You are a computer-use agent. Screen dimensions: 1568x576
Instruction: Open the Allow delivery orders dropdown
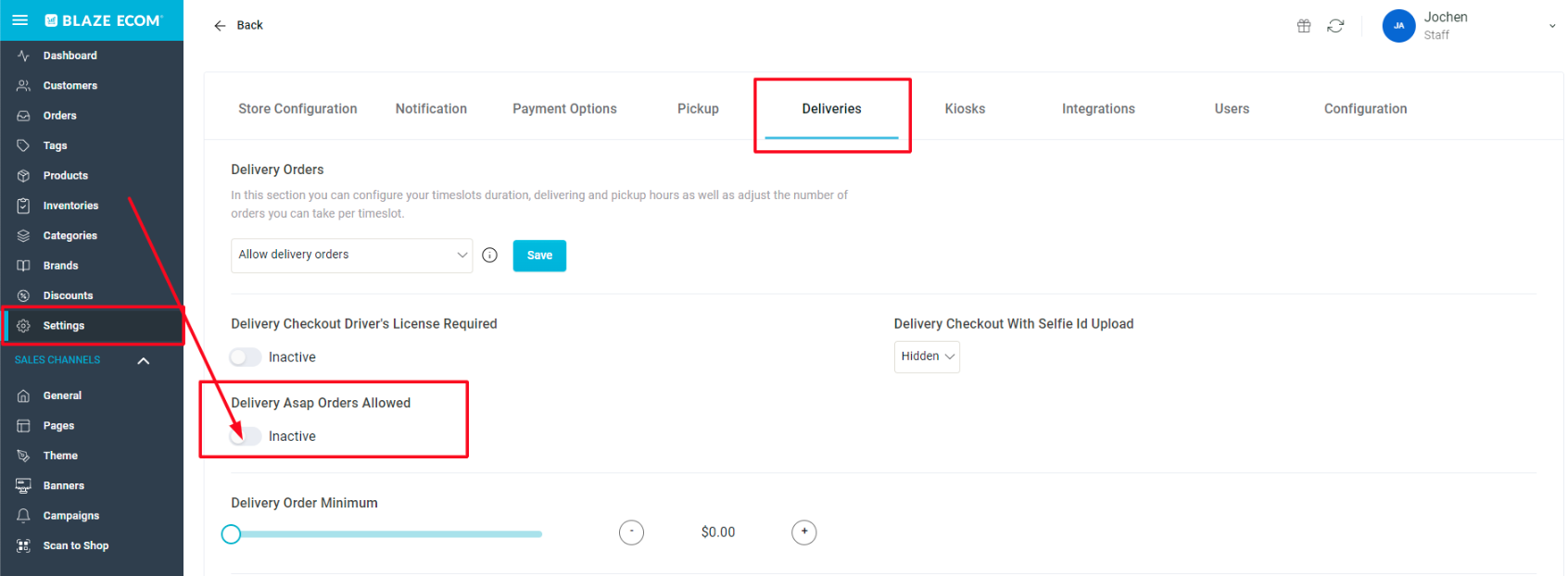351,256
